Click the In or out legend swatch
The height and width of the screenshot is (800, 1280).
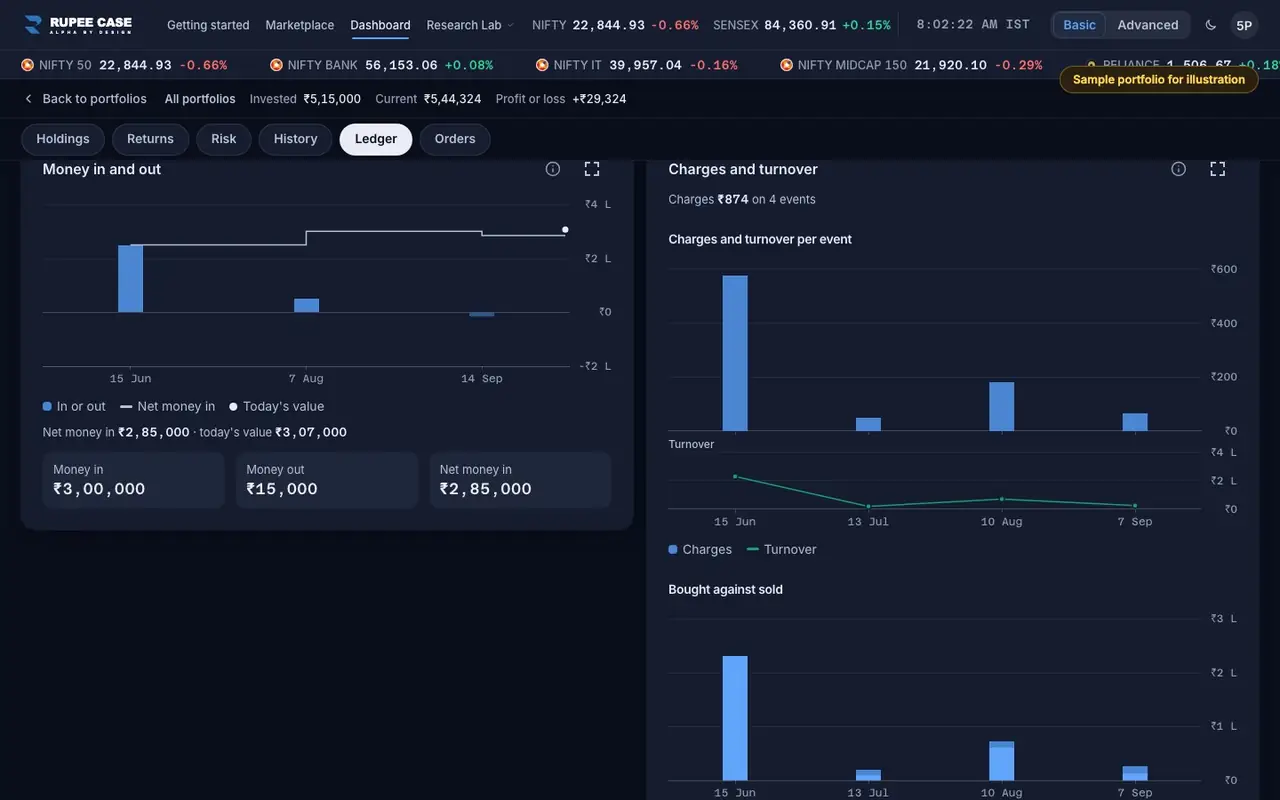pos(47,407)
